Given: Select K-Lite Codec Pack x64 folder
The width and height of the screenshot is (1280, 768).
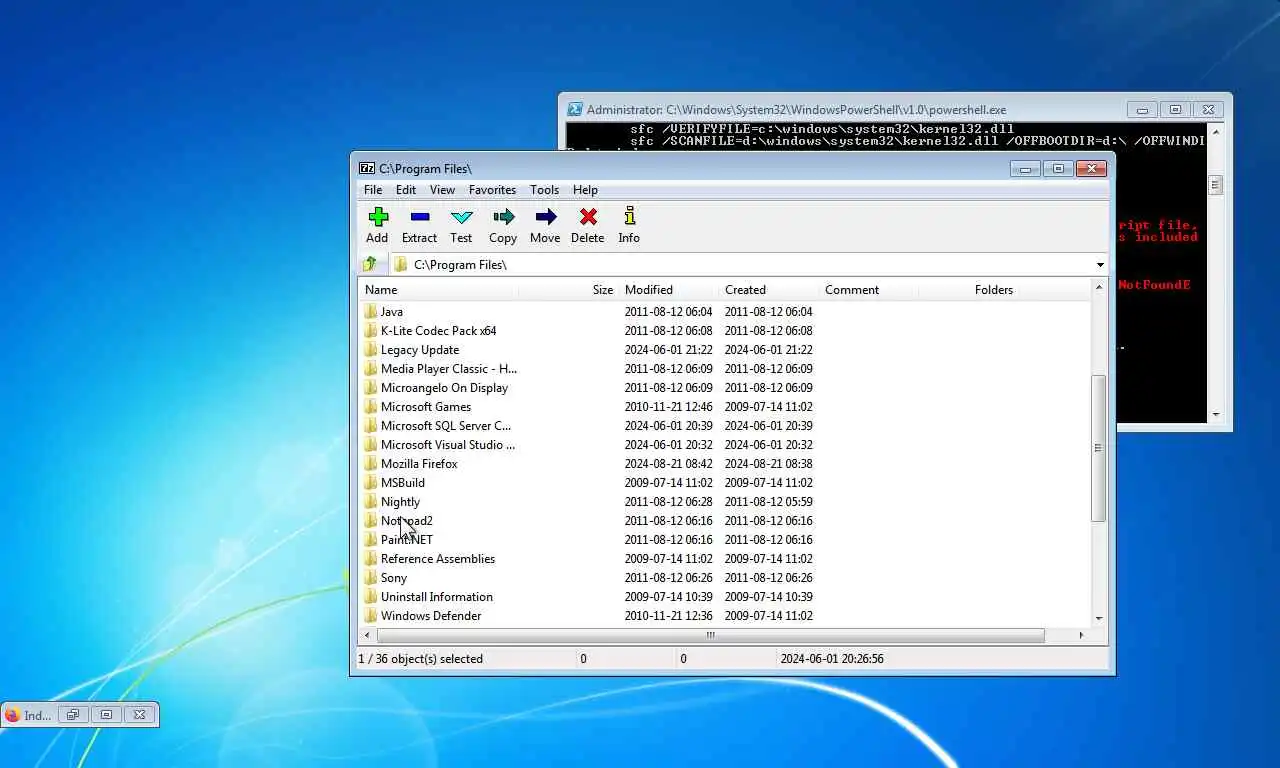Looking at the screenshot, I should pos(438,330).
